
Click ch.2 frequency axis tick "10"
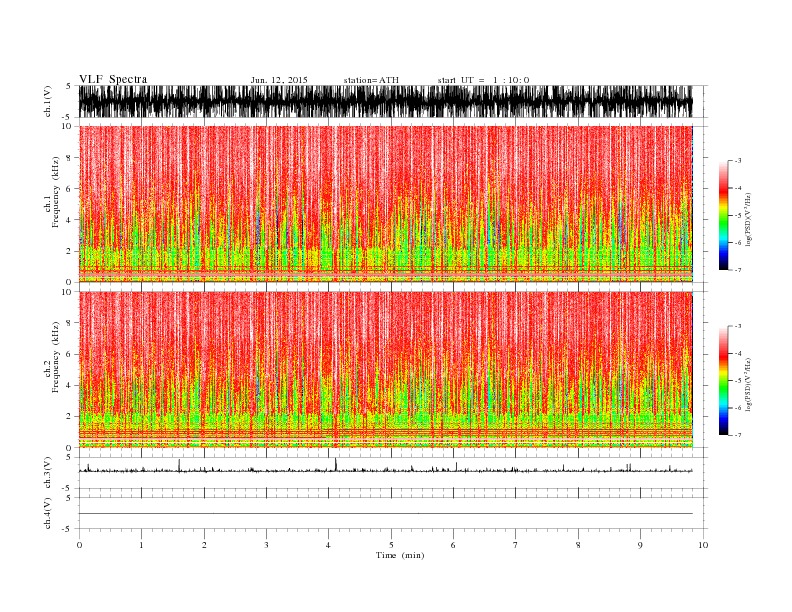67,292
